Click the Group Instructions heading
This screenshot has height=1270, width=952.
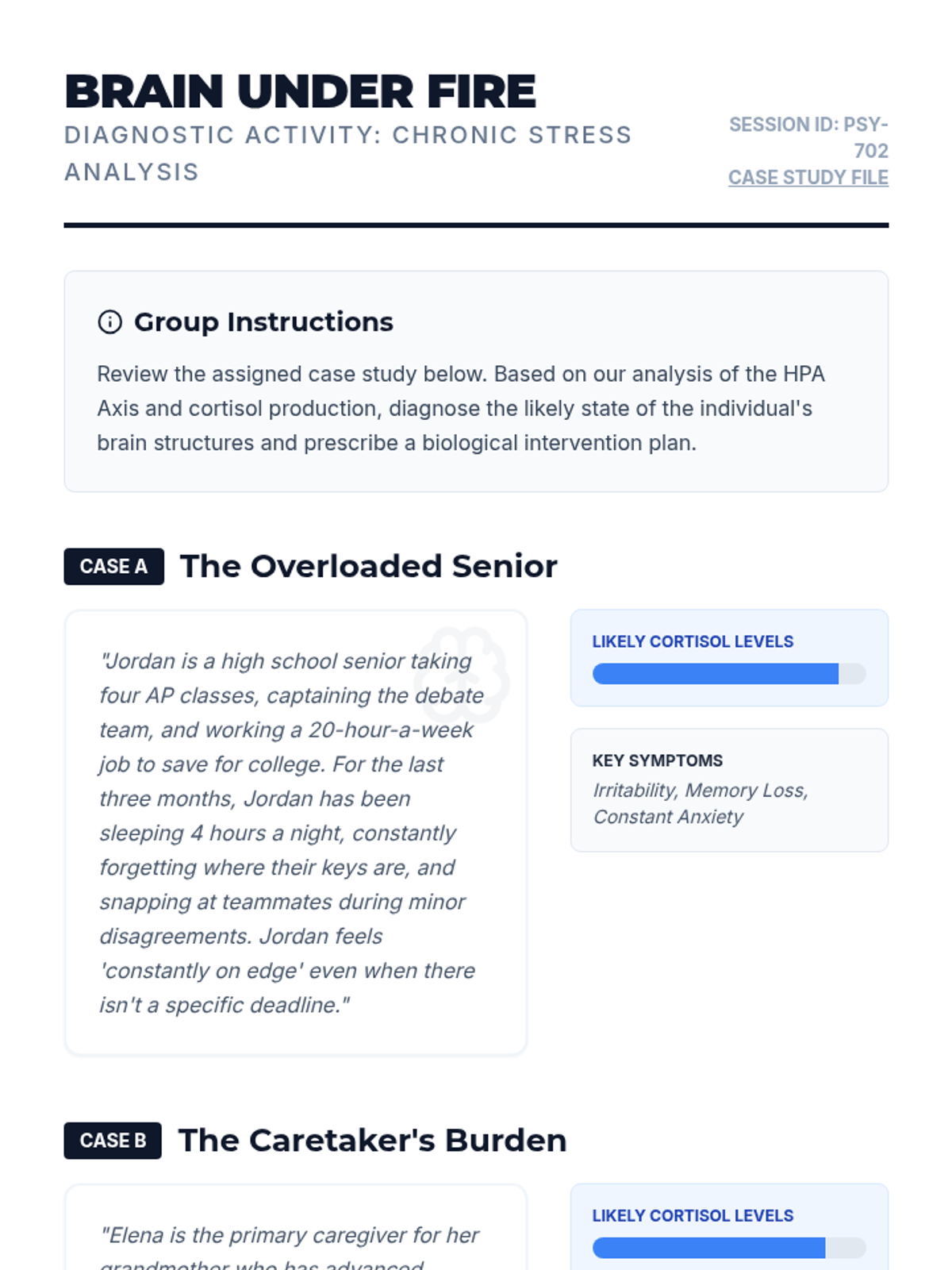(263, 322)
